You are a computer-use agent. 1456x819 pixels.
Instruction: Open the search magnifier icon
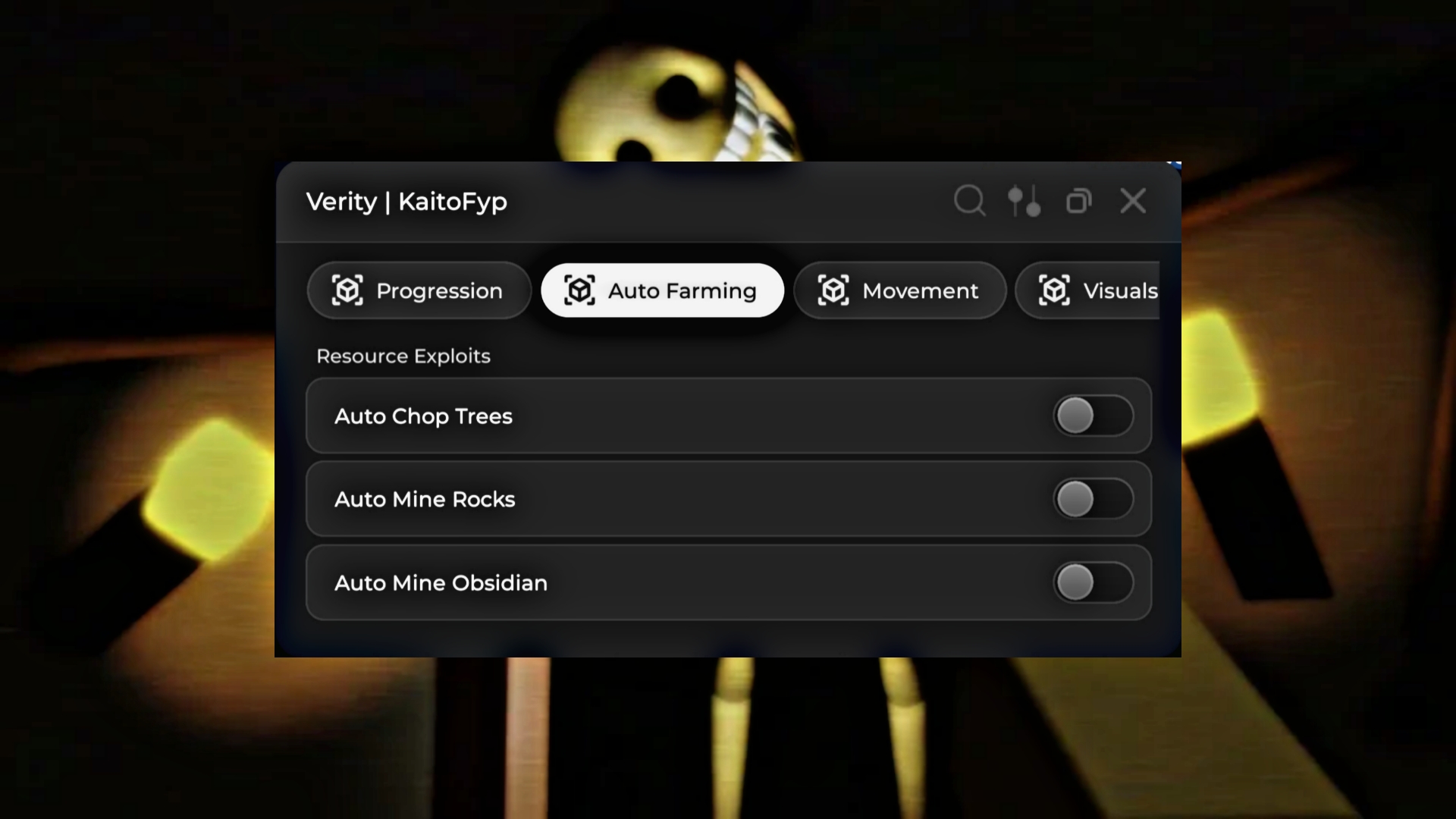click(x=969, y=201)
